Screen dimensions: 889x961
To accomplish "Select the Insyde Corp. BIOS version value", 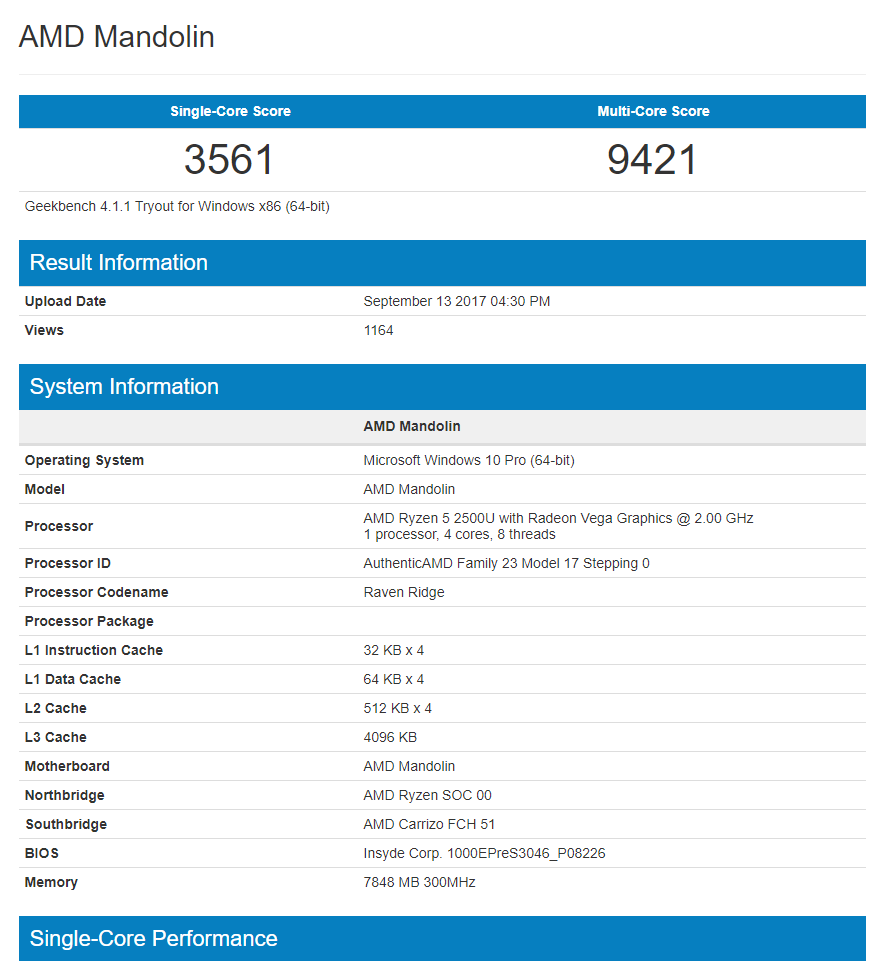I will point(484,853).
